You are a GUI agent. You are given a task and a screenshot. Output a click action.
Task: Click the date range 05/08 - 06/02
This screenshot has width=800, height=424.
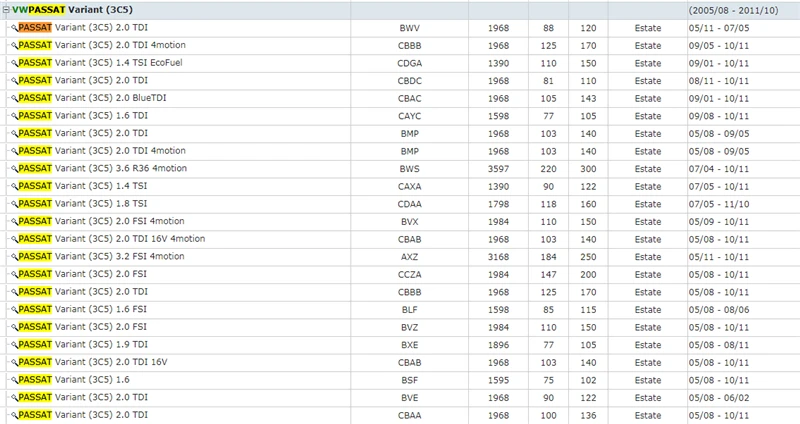pos(719,397)
